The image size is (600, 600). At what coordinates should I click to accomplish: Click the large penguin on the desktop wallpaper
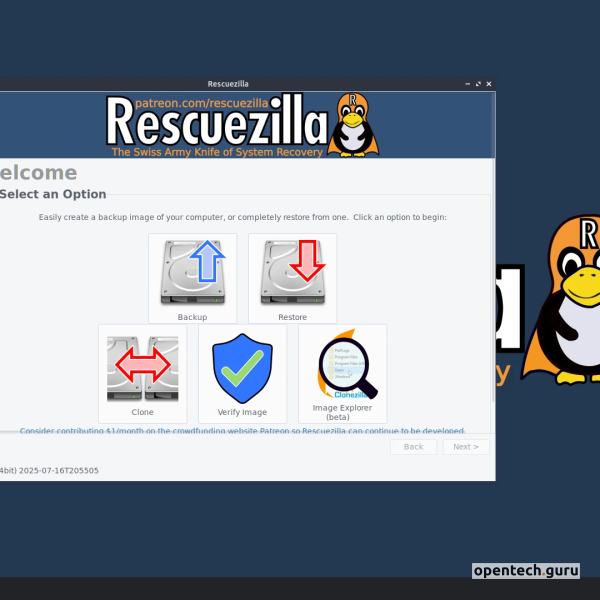562,300
